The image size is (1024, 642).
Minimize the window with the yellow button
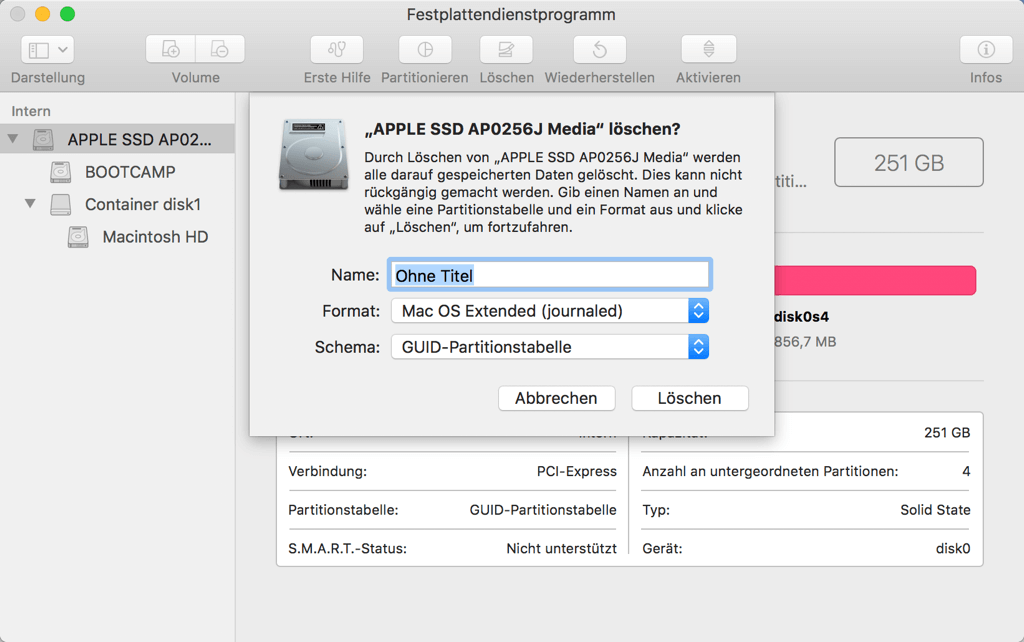(42, 14)
